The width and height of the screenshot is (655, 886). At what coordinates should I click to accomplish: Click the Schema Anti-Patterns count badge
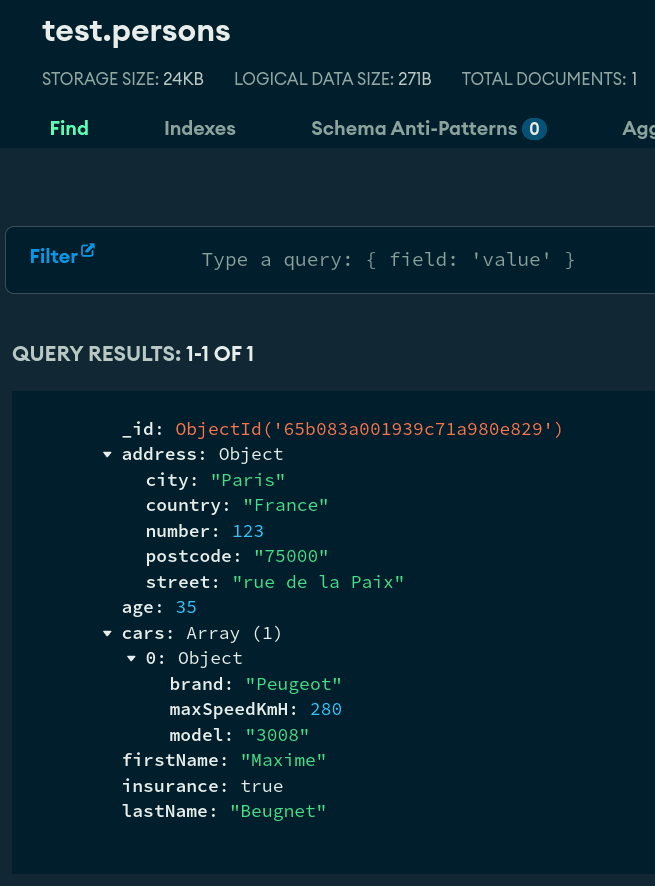535,128
